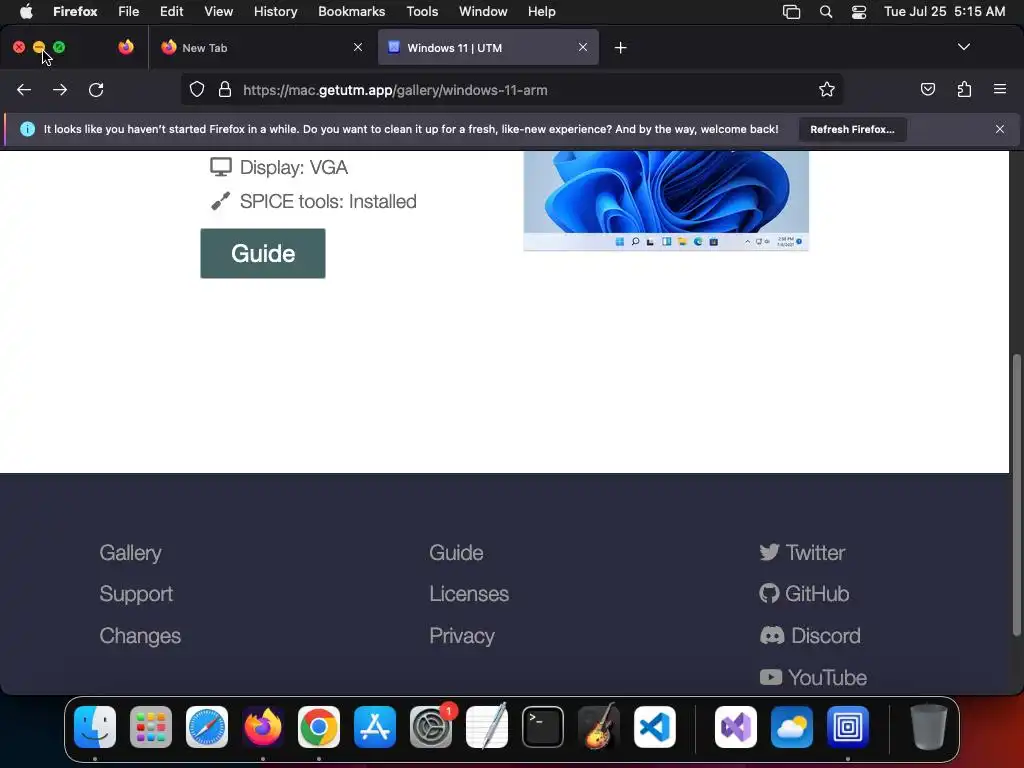Click the Guide button below SPICE tools
Screen dimensions: 1024x768
263,253
